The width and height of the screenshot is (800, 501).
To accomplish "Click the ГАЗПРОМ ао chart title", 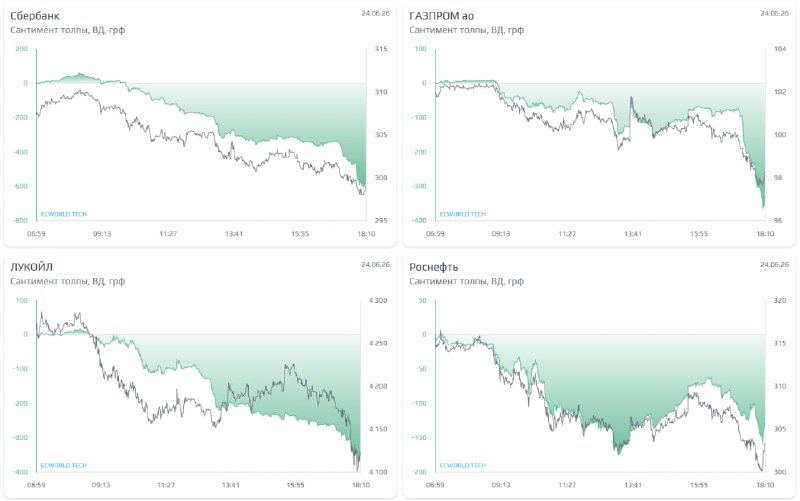I will click(x=441, y=16).
